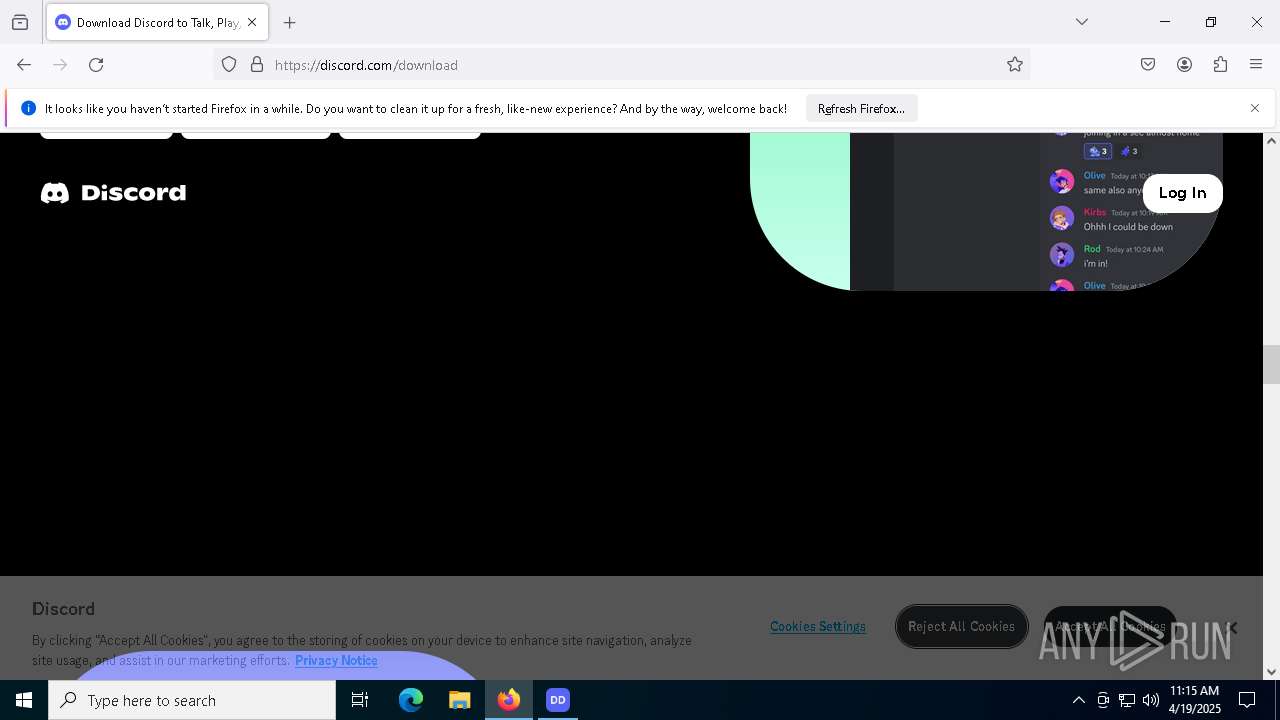
Task: Open the Firefox account icon
Action: coord(1184,65)
